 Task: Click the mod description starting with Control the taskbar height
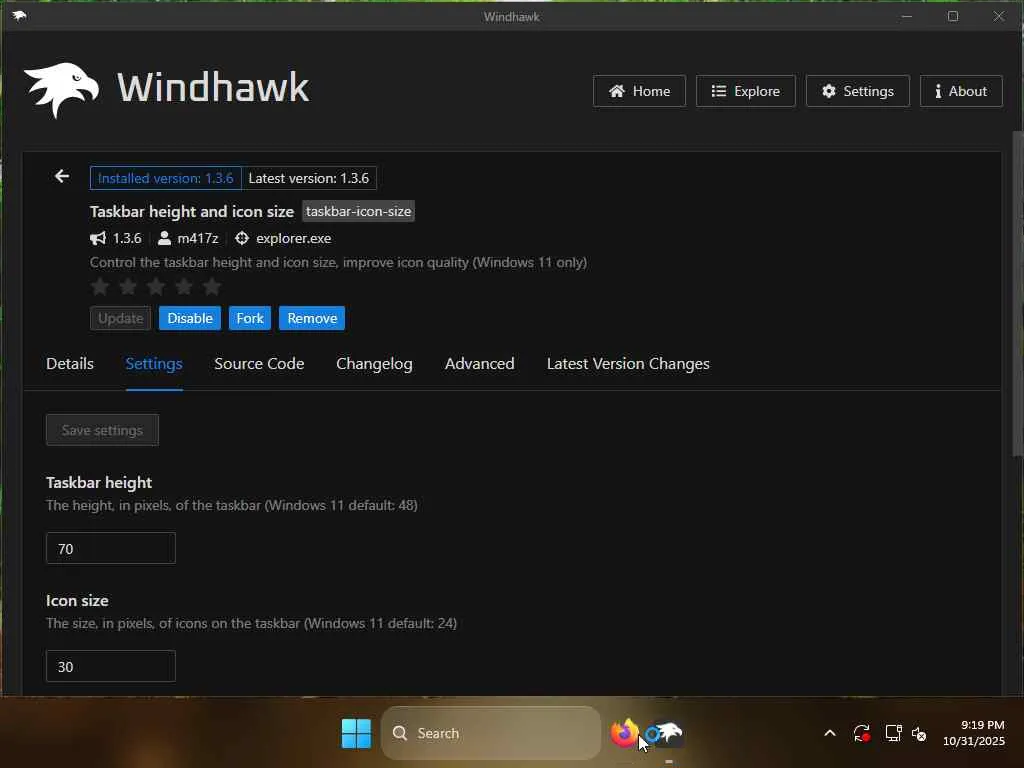pyautogui.click(x=338, y=263)
